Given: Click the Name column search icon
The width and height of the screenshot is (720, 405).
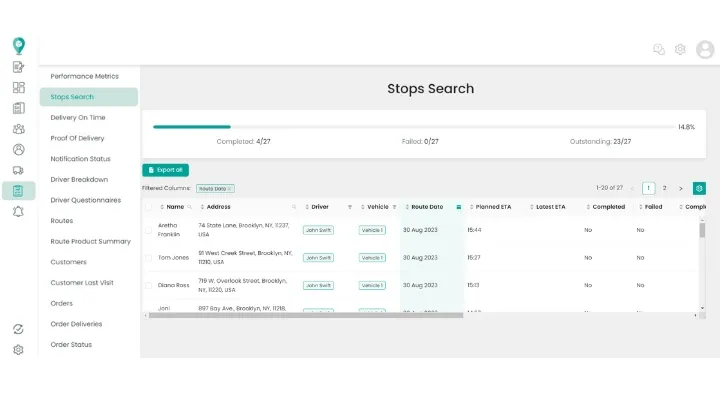Looking at the screenshot, I should (x=190, y=207).
